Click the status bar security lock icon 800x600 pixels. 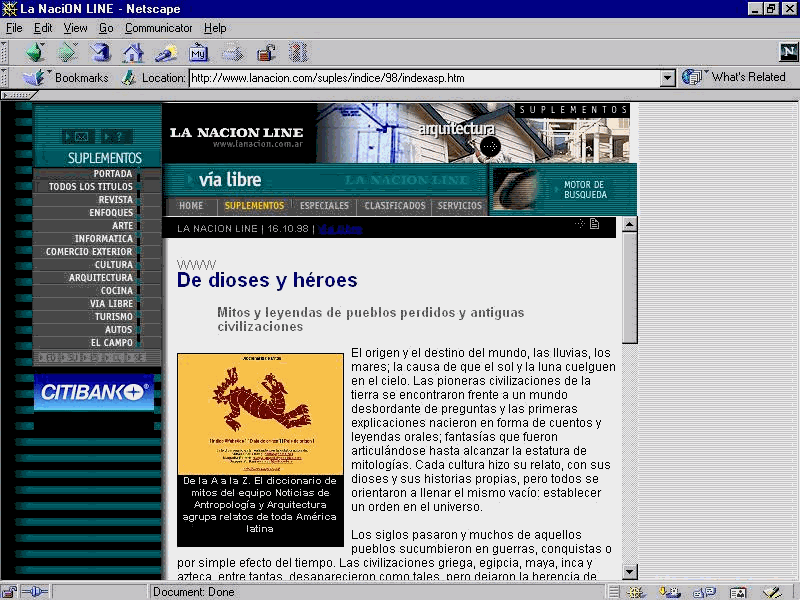click(x=9, y=592)
